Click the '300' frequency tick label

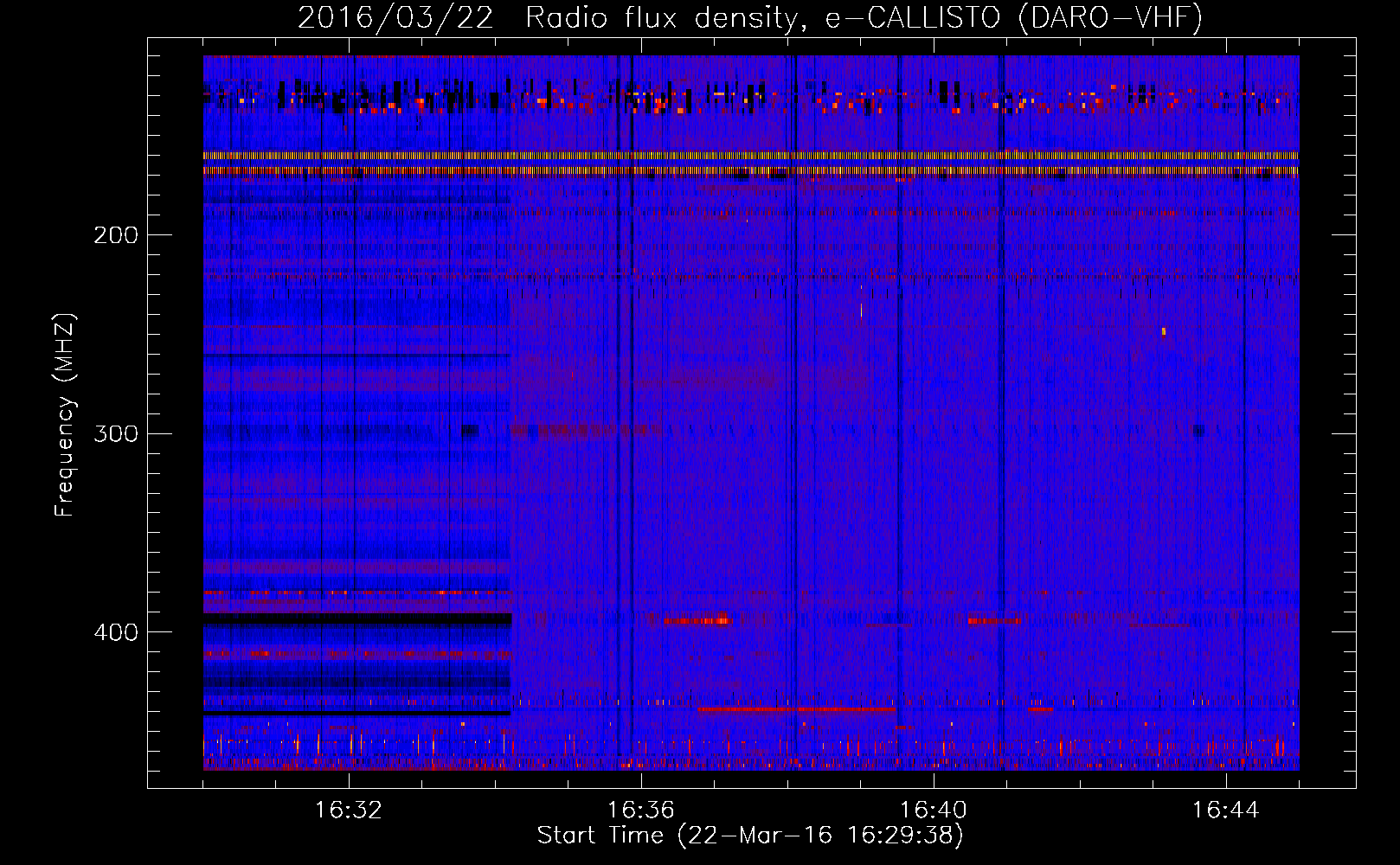click(x=116, y=433)
